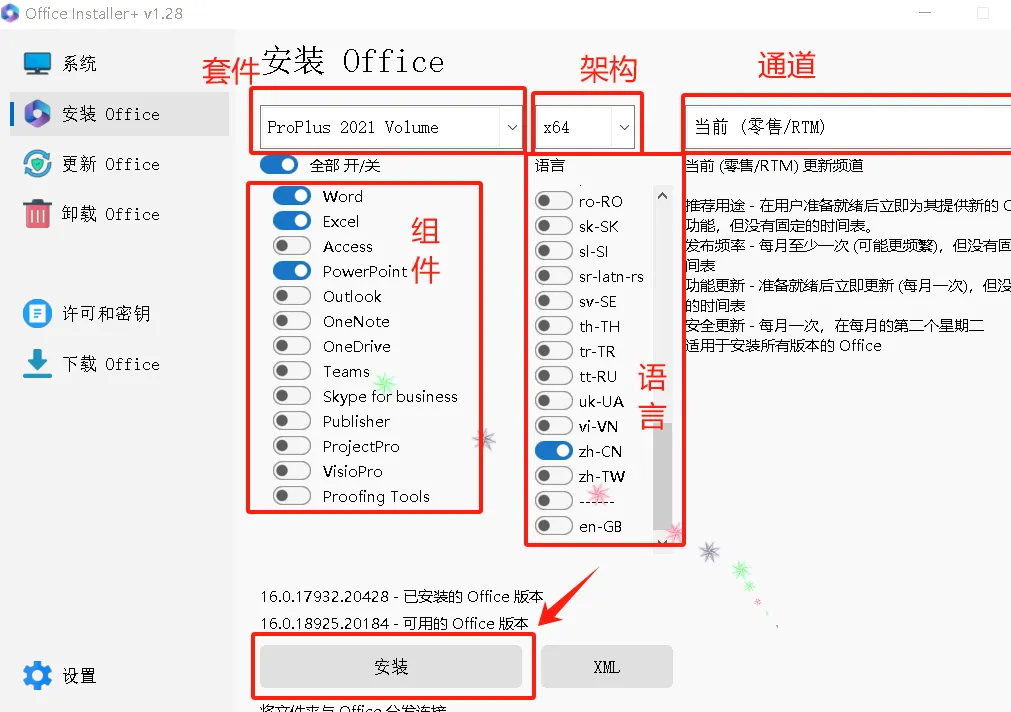Toggle the 全部 开/关 switch

279,165
